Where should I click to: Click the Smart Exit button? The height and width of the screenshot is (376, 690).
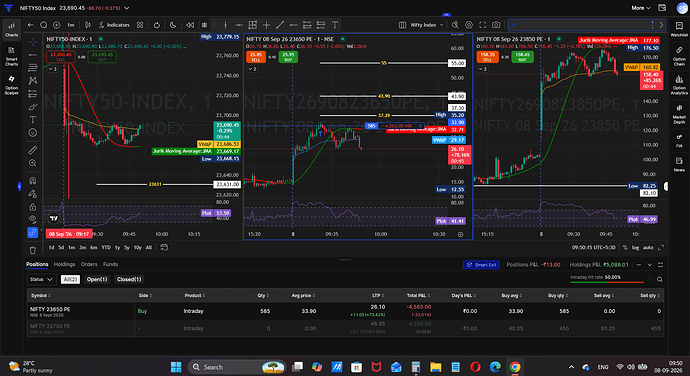(x=481, y=265)
